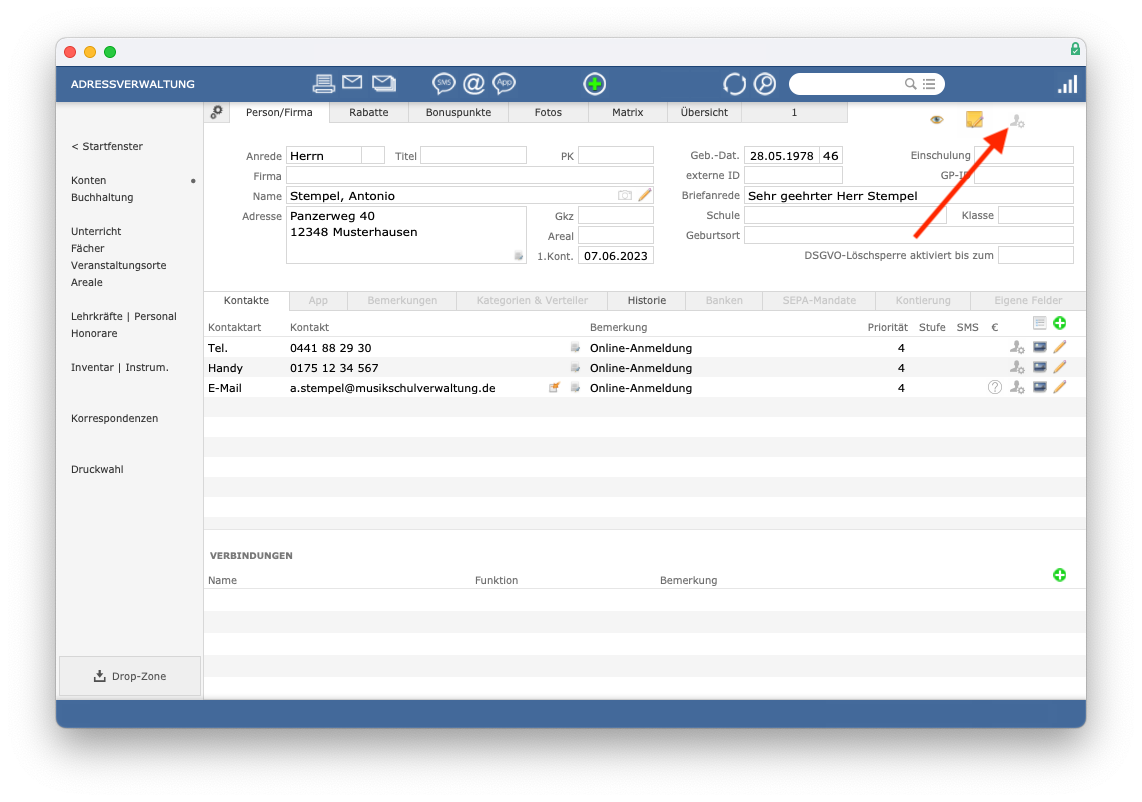Click the gear settings icon beside tabs

[216, 112]
